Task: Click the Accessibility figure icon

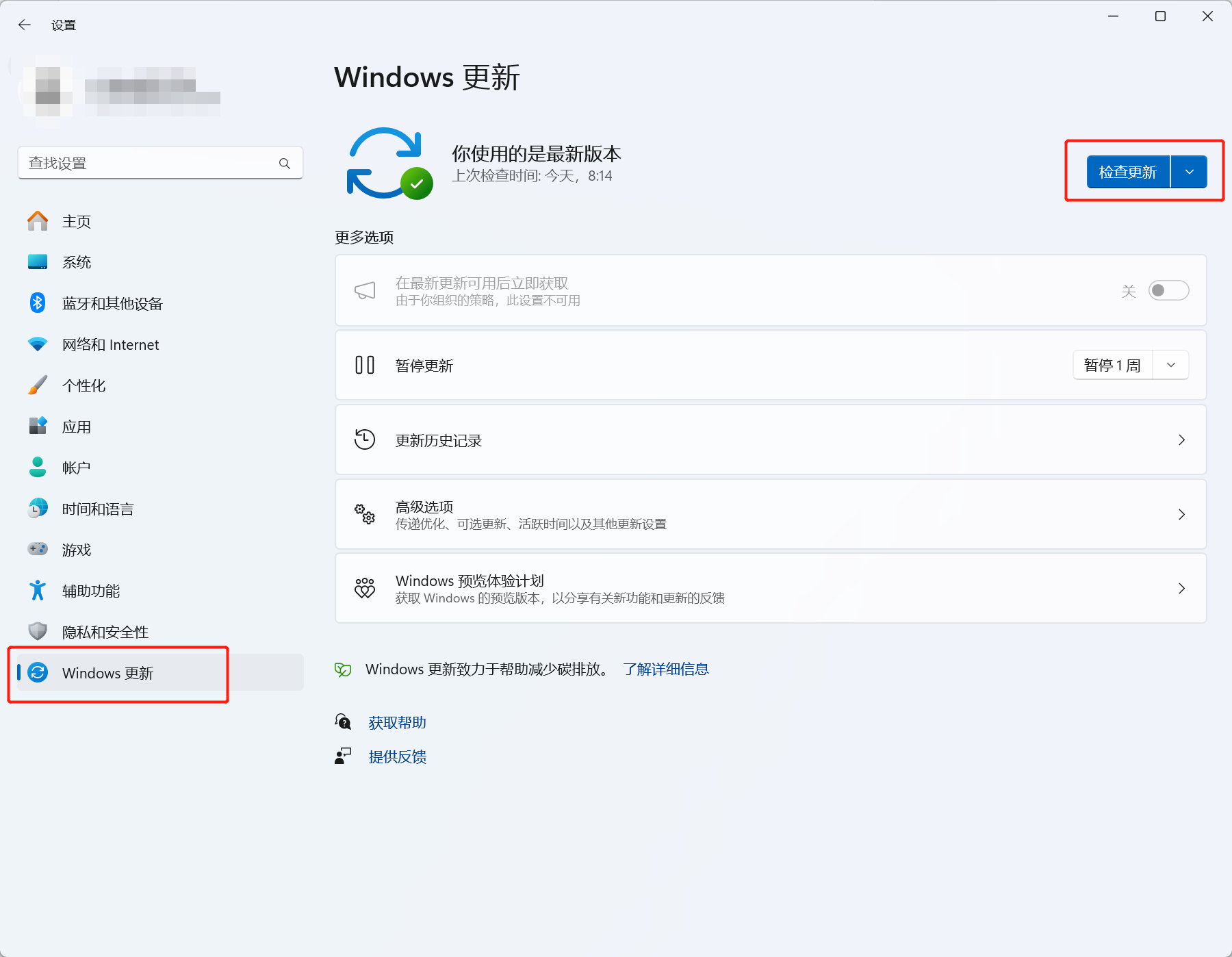Action: click(x=38, y=590)
